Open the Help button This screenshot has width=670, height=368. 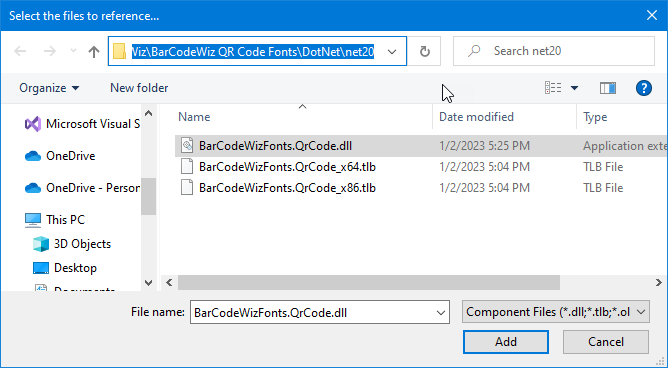644,88
